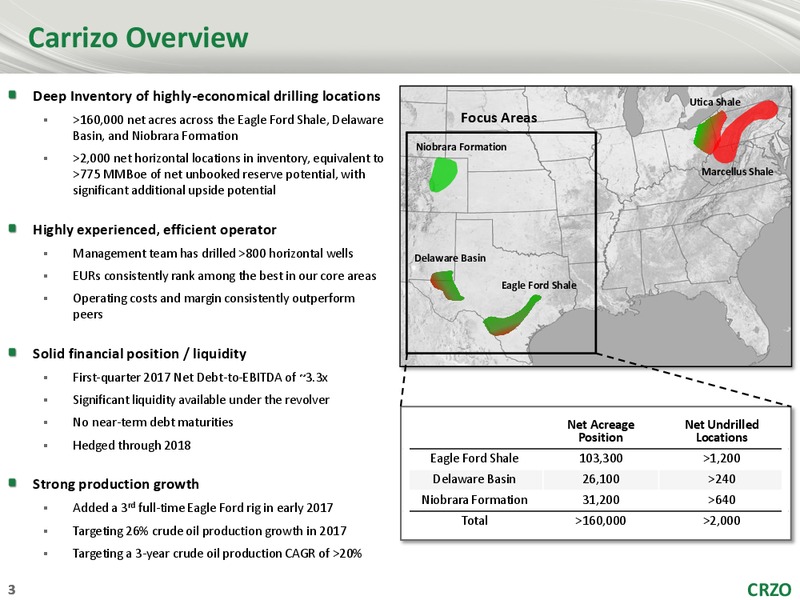Screen dimensions: 800x600
Task: Click the Delaware Basin shaded region on map
Action: (x=446, y=286)
